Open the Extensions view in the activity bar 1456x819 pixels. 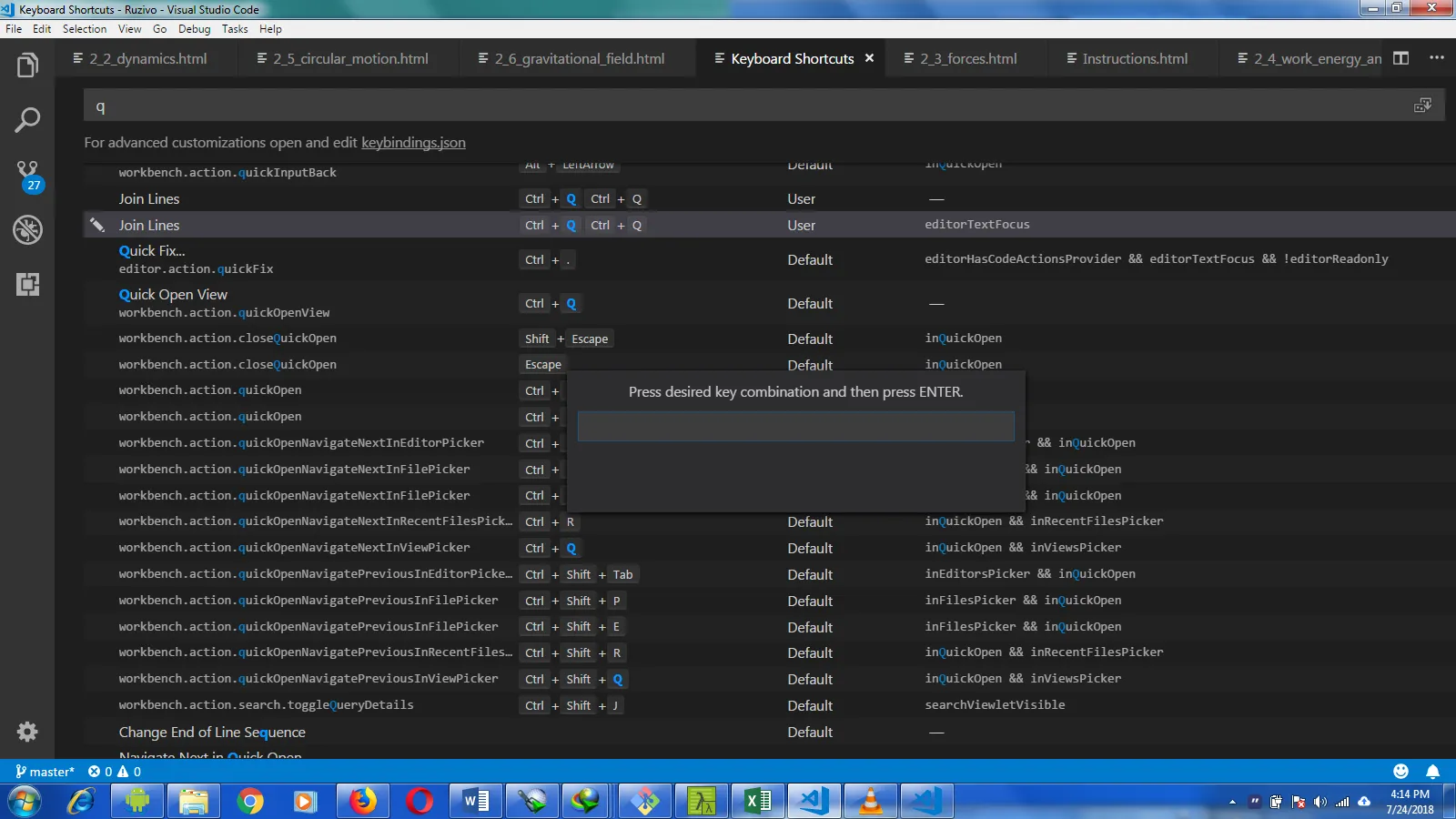point(27,284)
